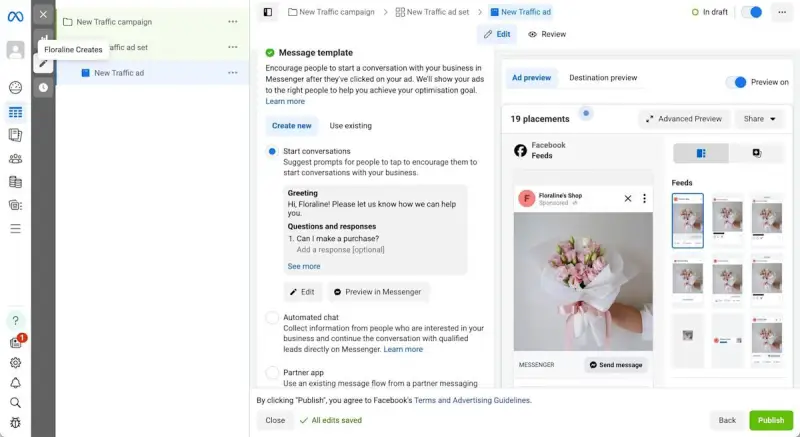Open the top-right more options ellipsis
This screenshot has width=800, height=437.
pos(782,12)
